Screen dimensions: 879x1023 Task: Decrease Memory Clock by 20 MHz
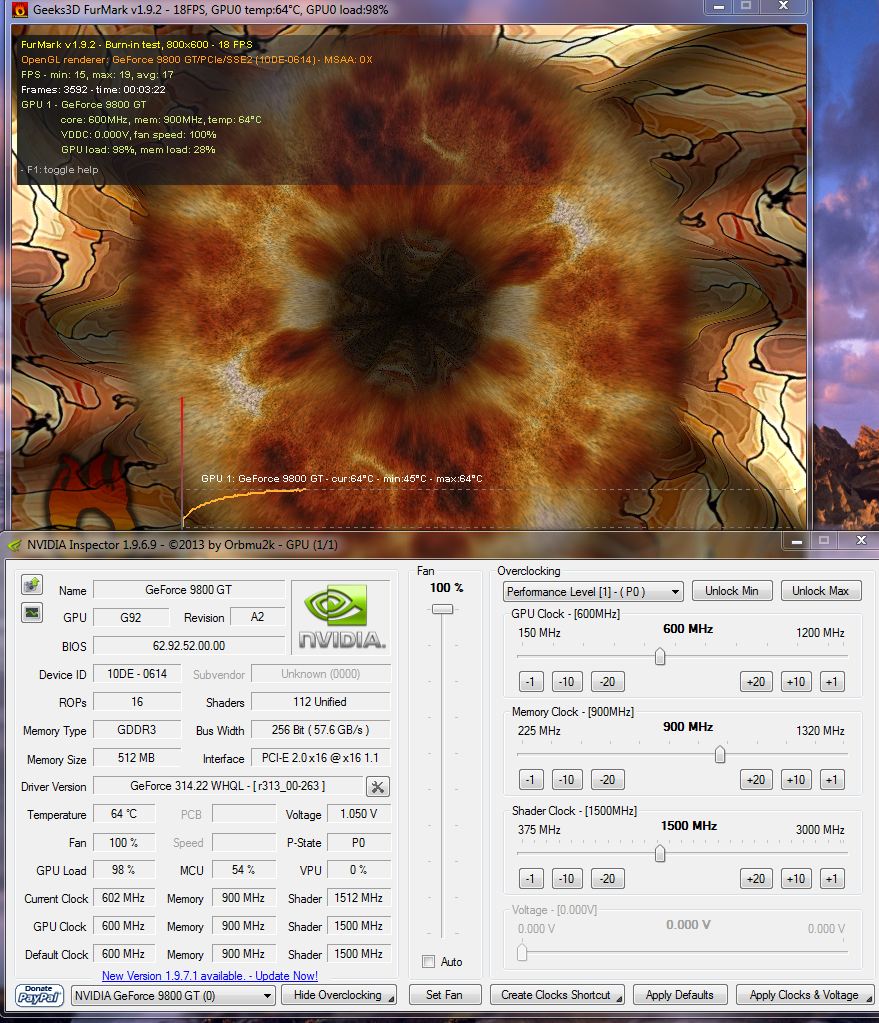(x=608, y=780)
